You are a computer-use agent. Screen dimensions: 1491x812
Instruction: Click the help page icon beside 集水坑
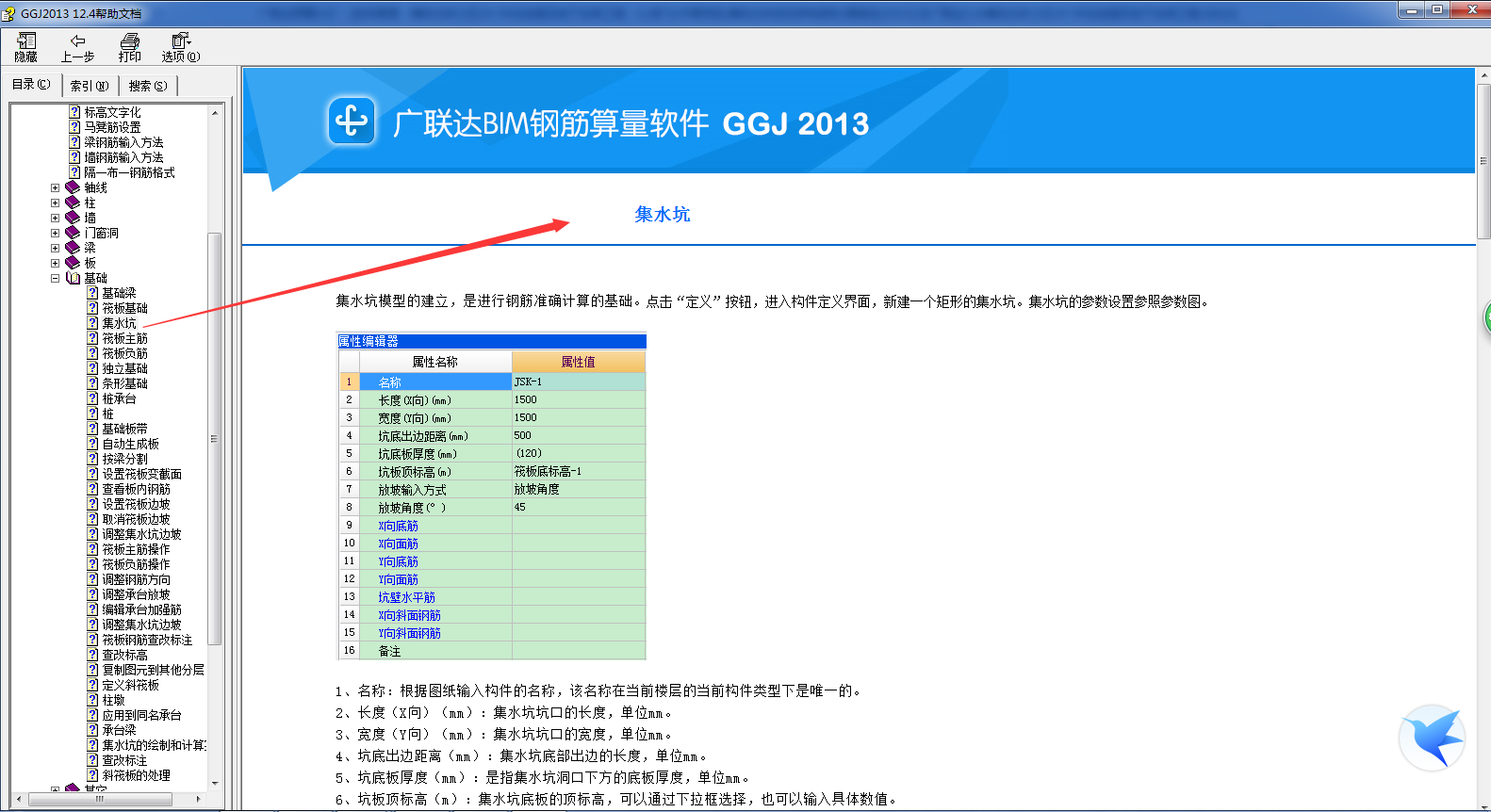[92, 323]
